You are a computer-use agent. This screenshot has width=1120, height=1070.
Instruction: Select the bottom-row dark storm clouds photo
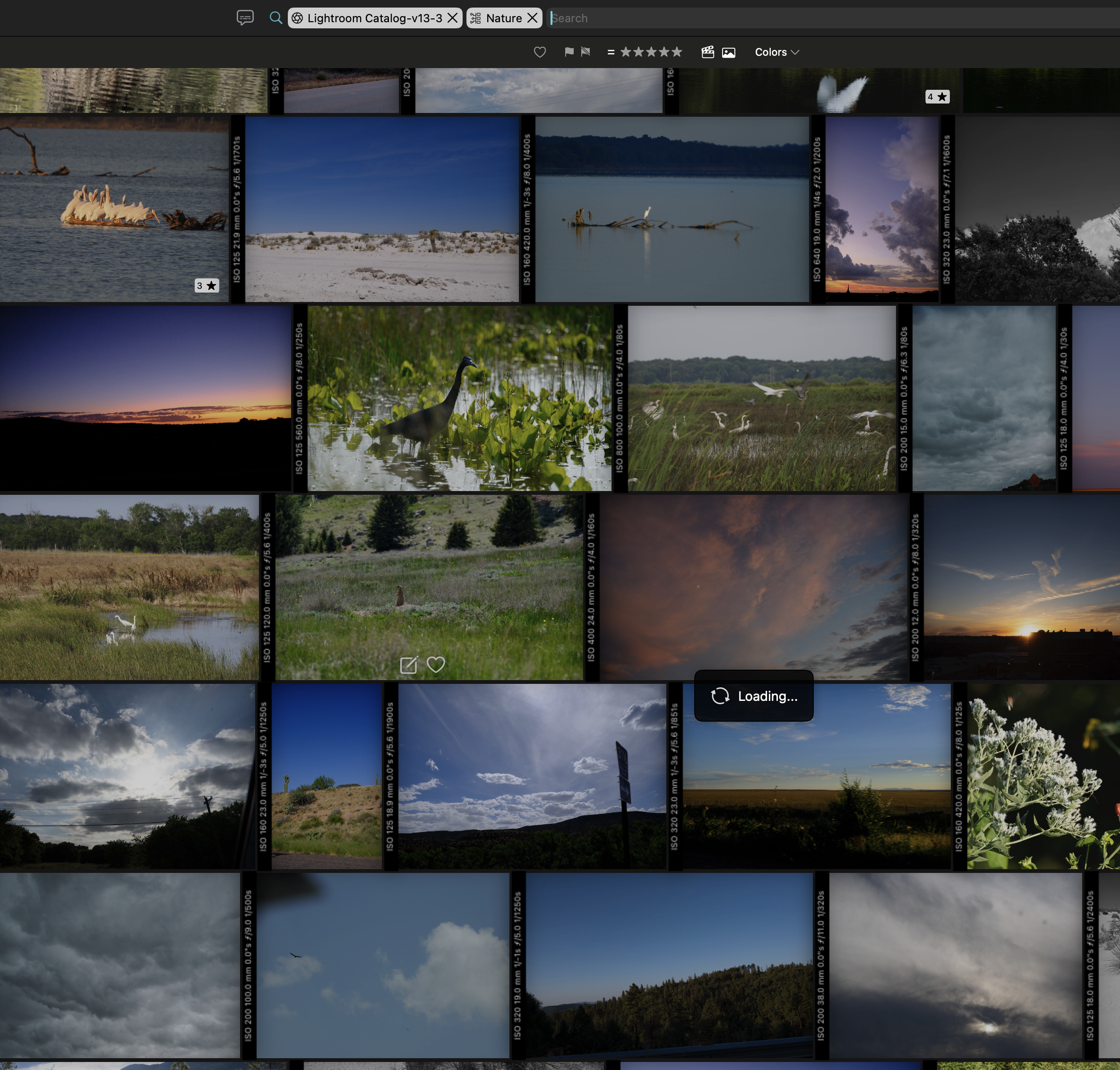pos(120,965)
